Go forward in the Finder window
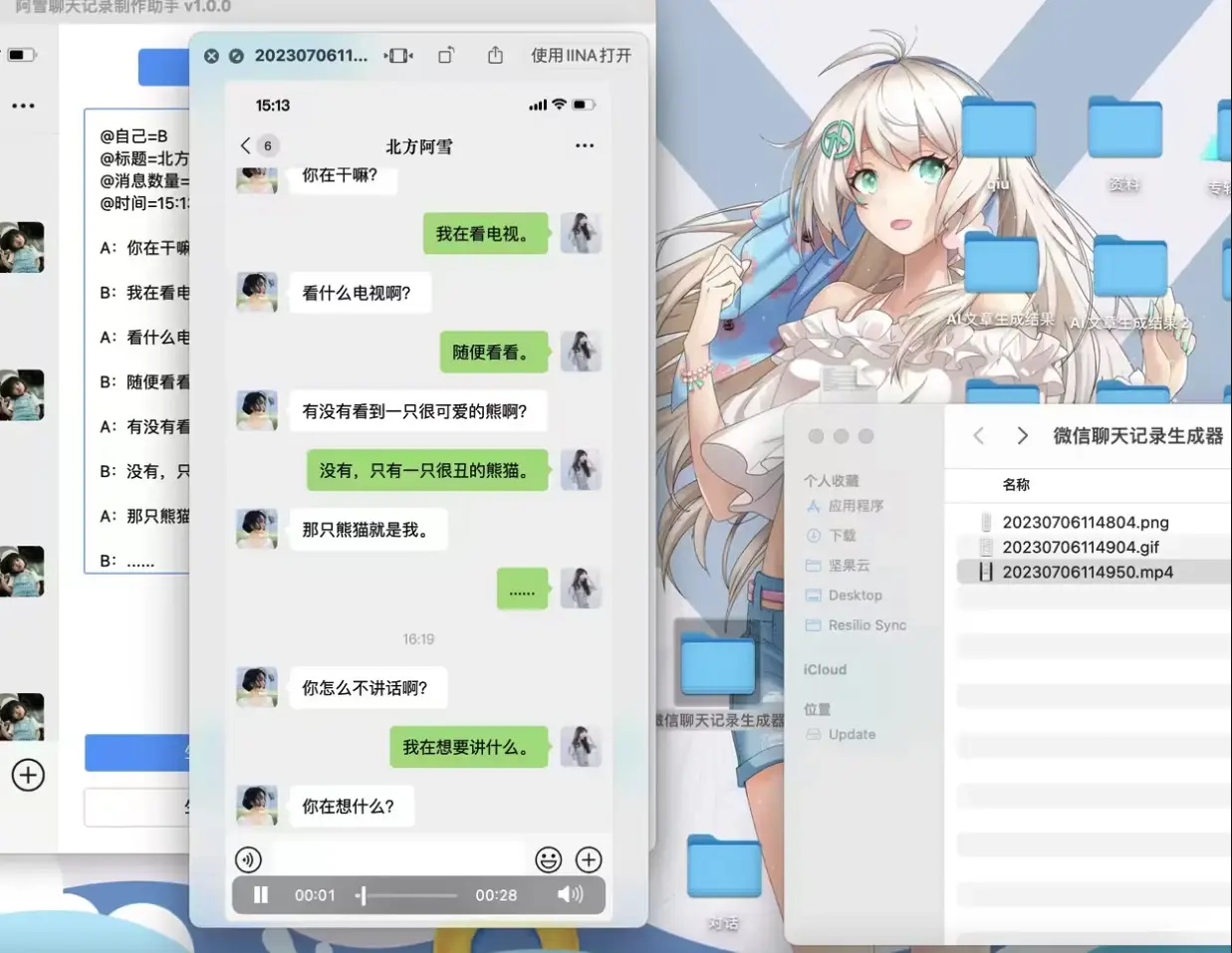The image size is (1232, 953). 1022,435
